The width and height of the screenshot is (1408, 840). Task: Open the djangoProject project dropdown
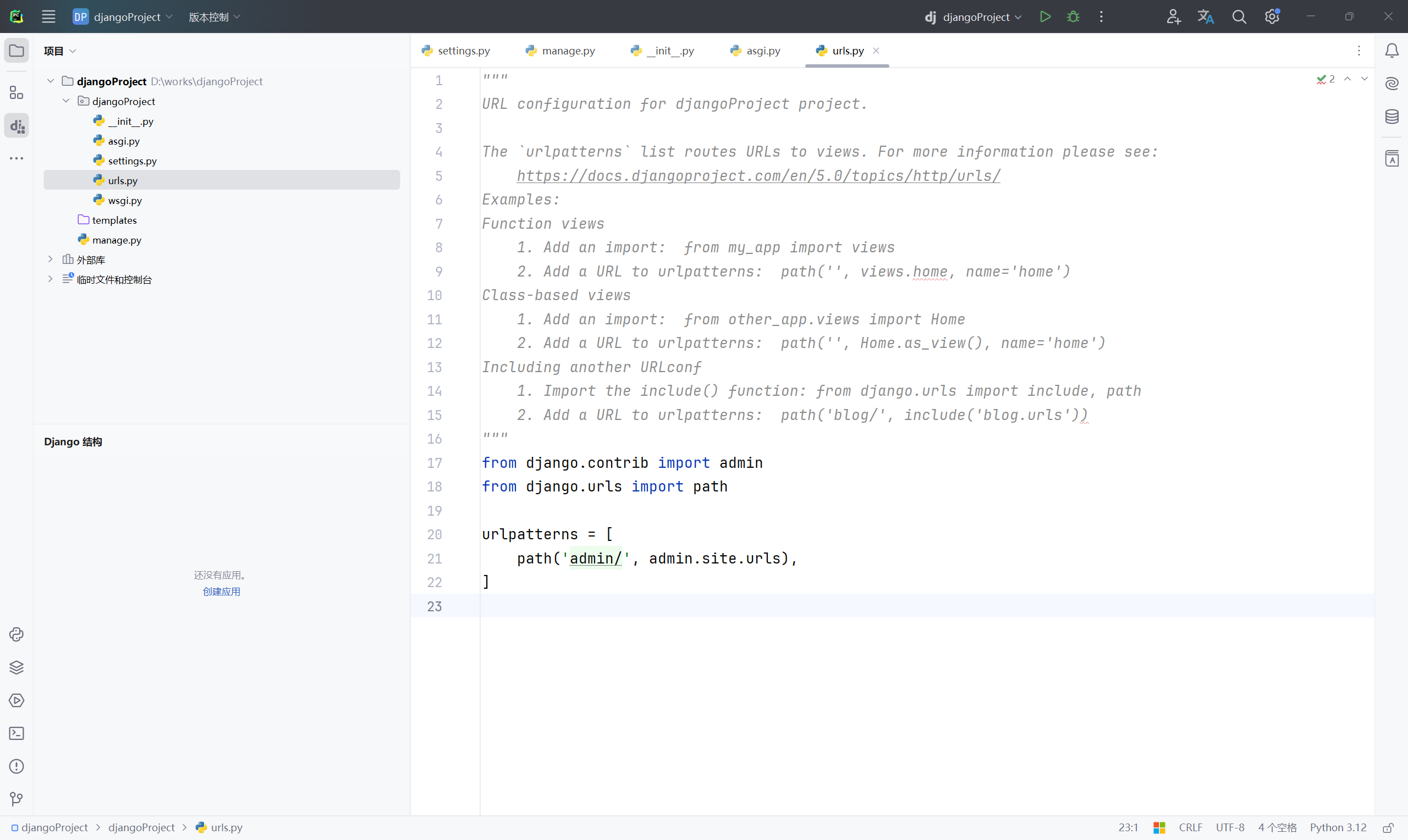coord(123,17)
